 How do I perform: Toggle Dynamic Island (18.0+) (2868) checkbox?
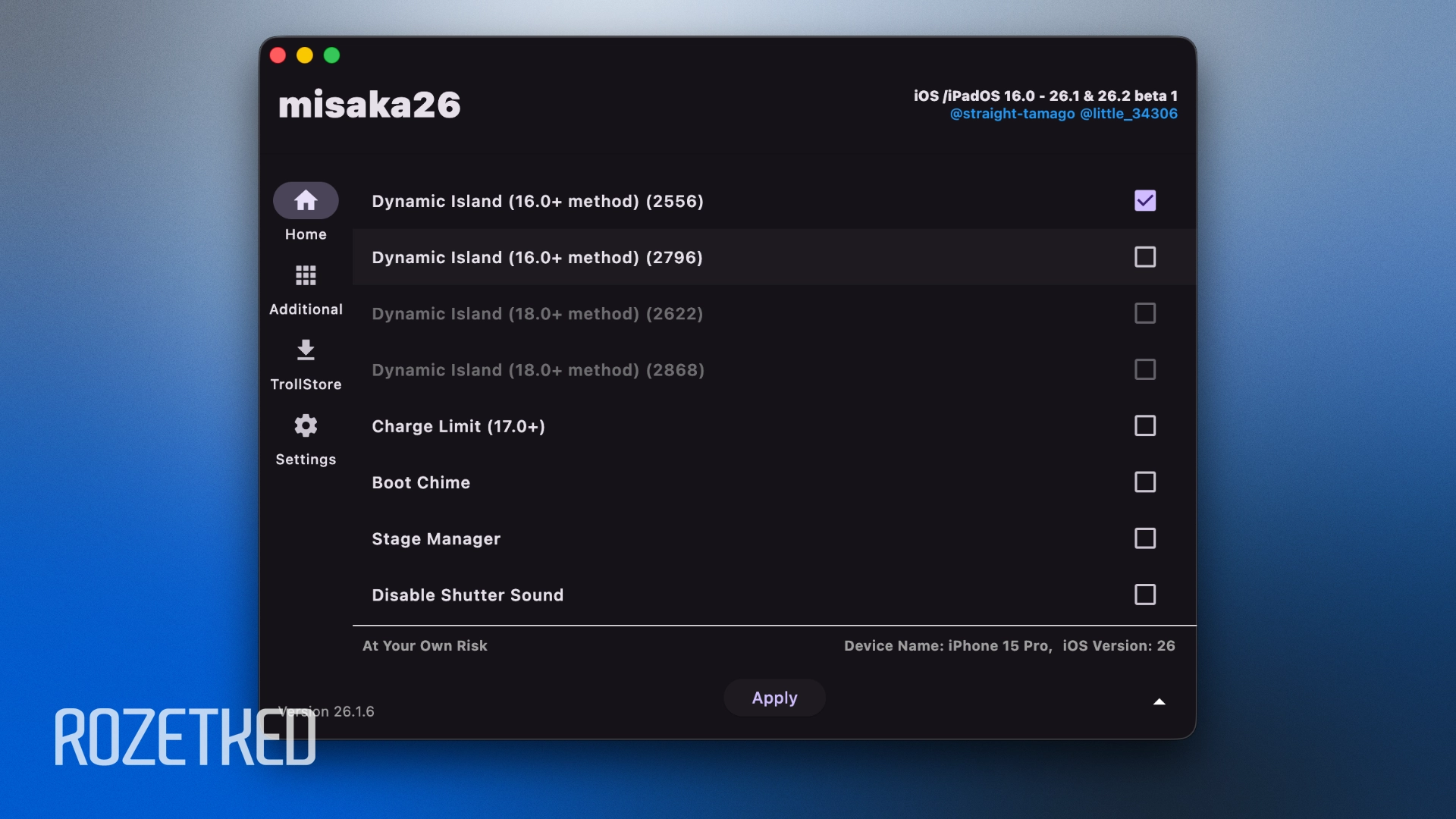click(x=1144, y=370)
